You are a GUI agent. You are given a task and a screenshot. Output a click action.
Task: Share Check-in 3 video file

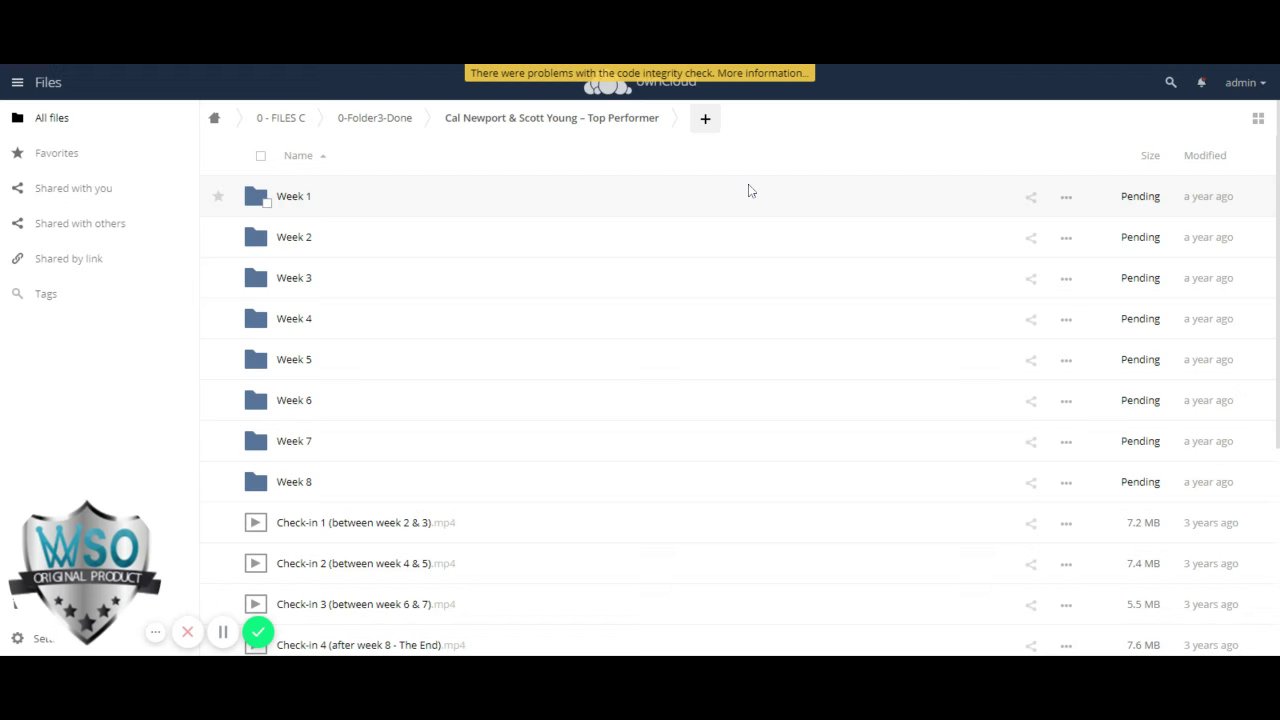1031,605
